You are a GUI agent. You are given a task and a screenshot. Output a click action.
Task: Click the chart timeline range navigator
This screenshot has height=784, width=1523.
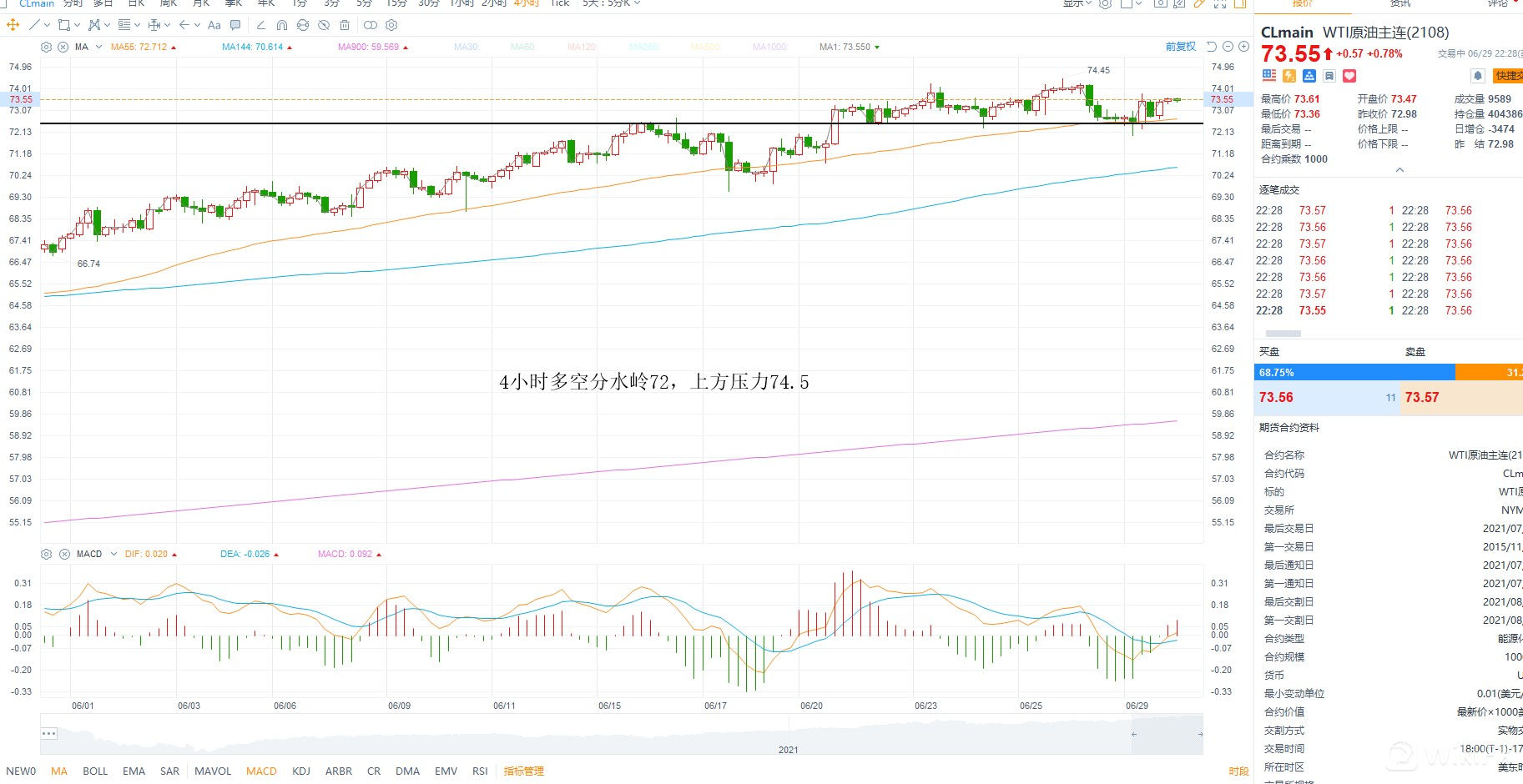pos(621,734)
